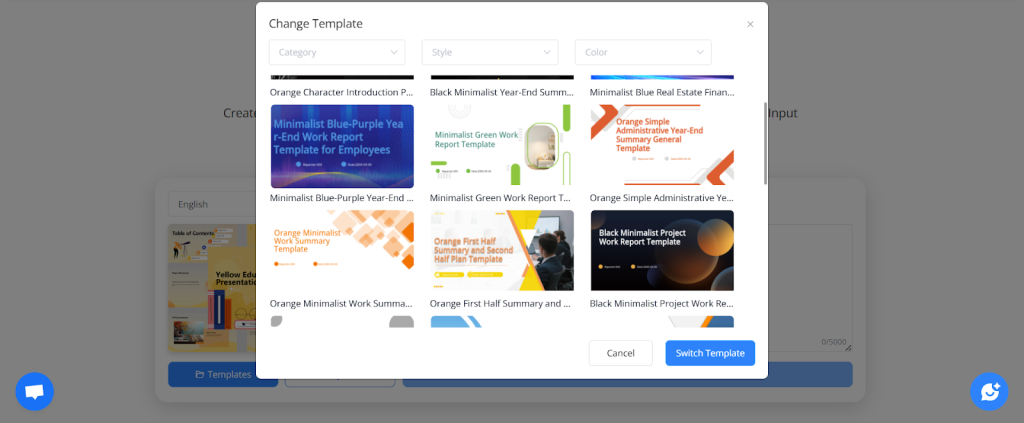The height and width of the screenshot is (423, 1024).
Task: Close the Change Template dialog
Action: coord(750,24)
